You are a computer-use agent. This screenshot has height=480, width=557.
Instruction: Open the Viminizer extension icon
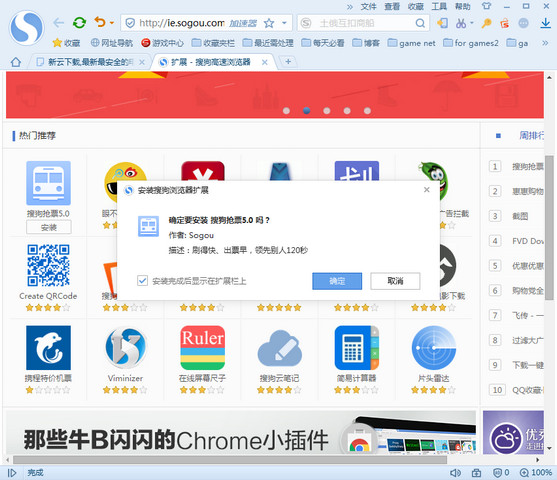click(x=125, y=348)
